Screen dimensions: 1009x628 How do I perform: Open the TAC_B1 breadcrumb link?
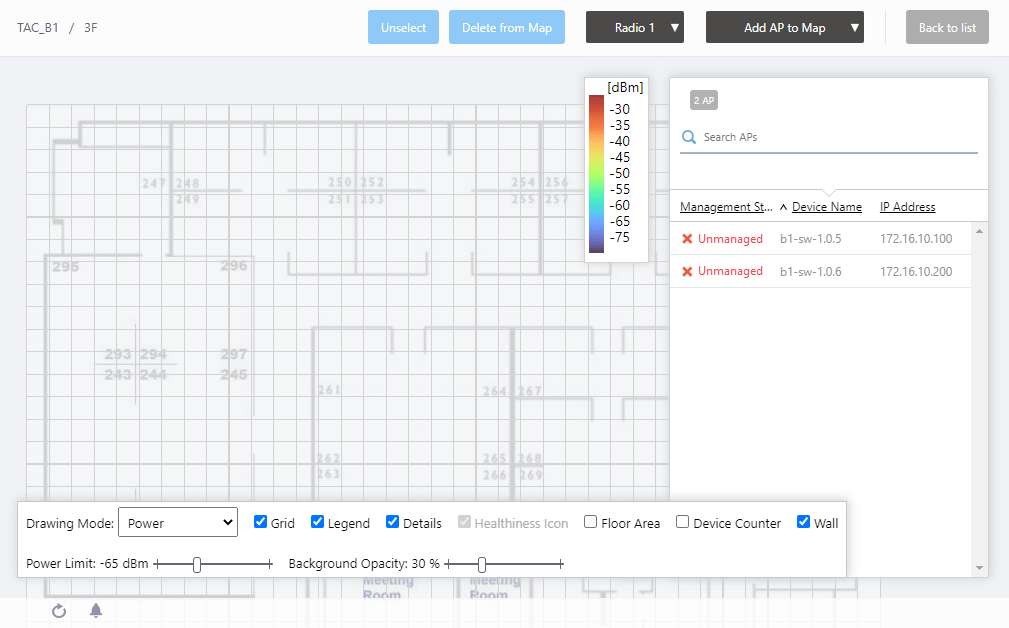tap(38, 28)
